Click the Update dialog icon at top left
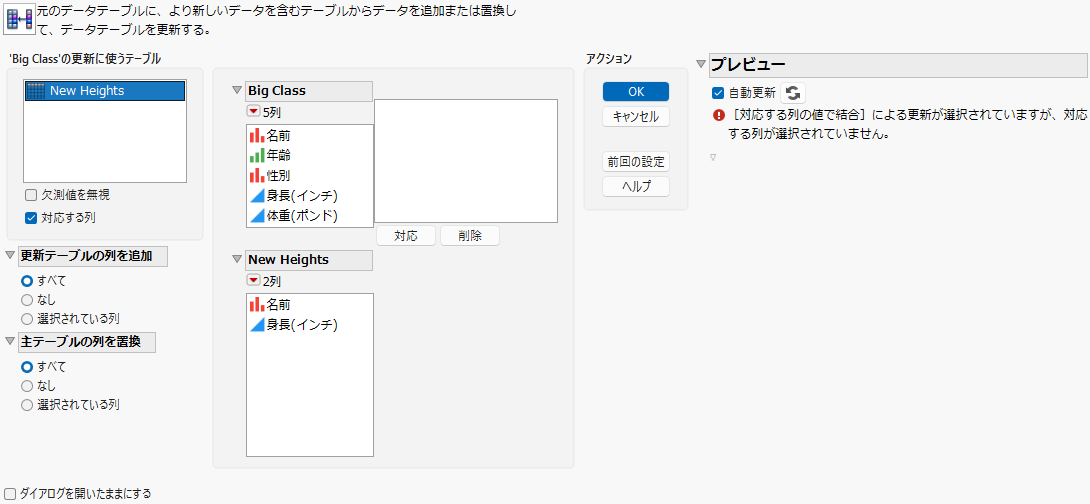Screen dimensions: 1090x504 19,18
